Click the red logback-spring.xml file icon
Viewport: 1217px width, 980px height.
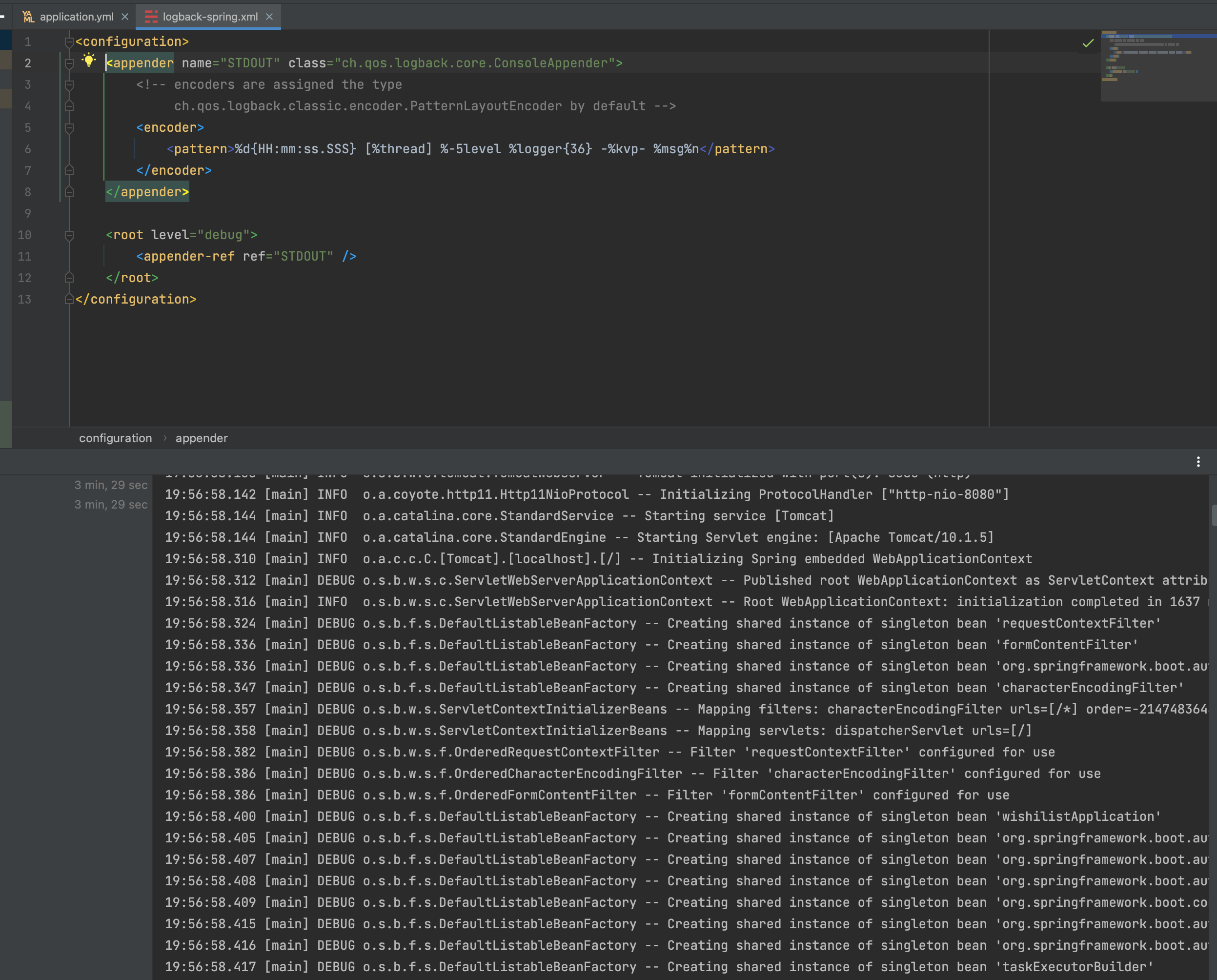pyautogui.click(x=151, y=17)
